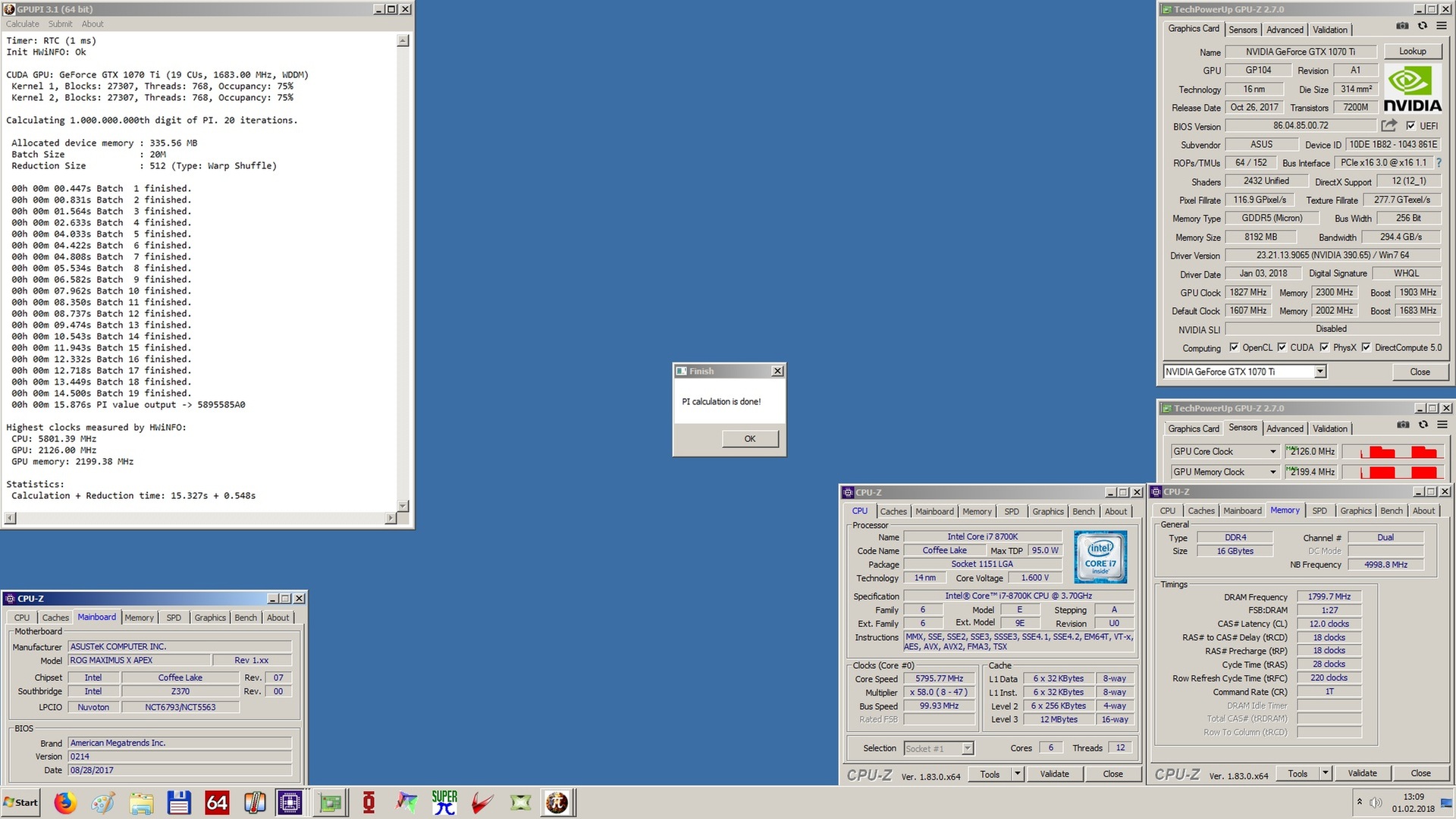
Task: Click the Intel Core i7 logo in CPU-Z
Action: [x=1100, y=557]
